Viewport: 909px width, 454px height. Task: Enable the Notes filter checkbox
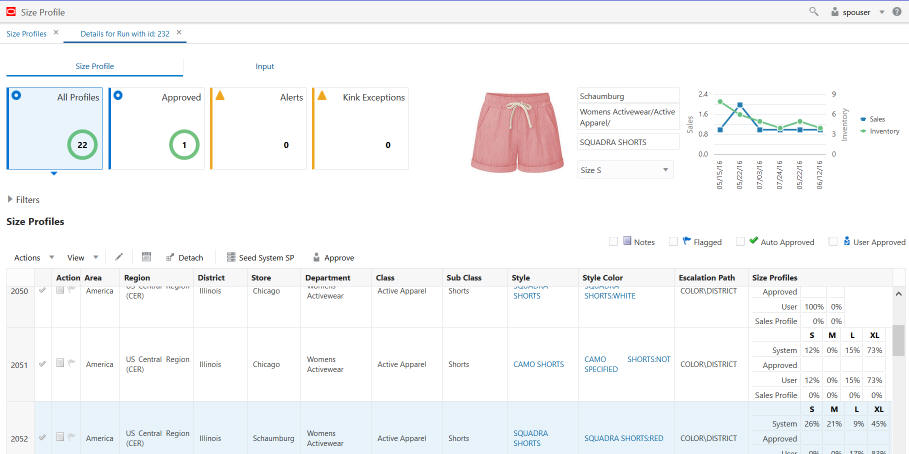(613, 242)
